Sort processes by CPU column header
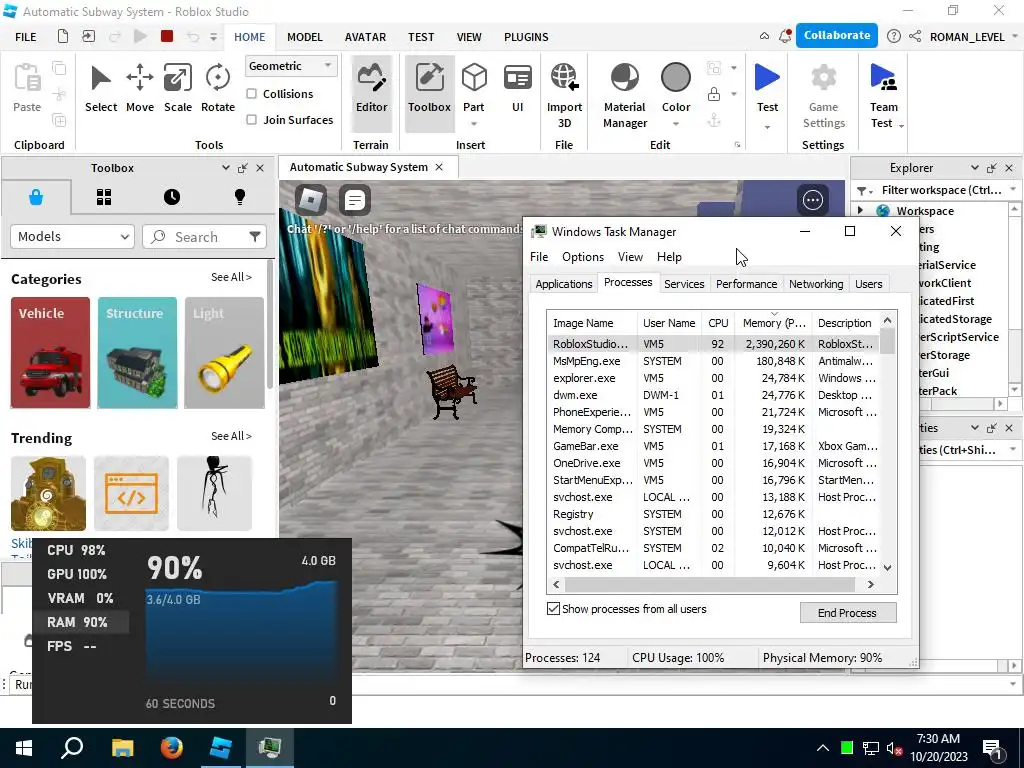Image resolution: width=1024 pixels, height=768 pixels. click(718, 323)
